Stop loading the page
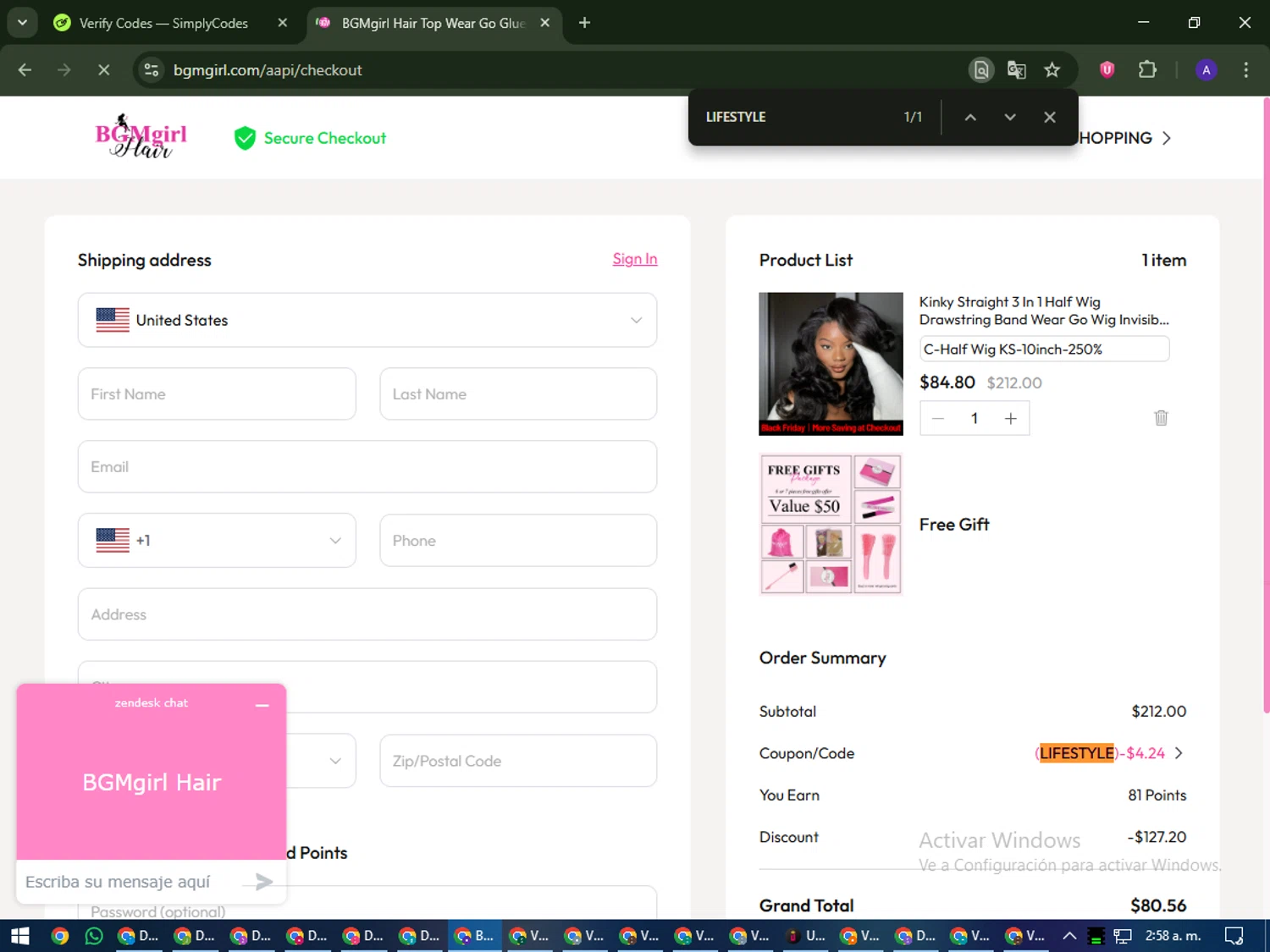1270x952 pixels. [x=104, y=70]
